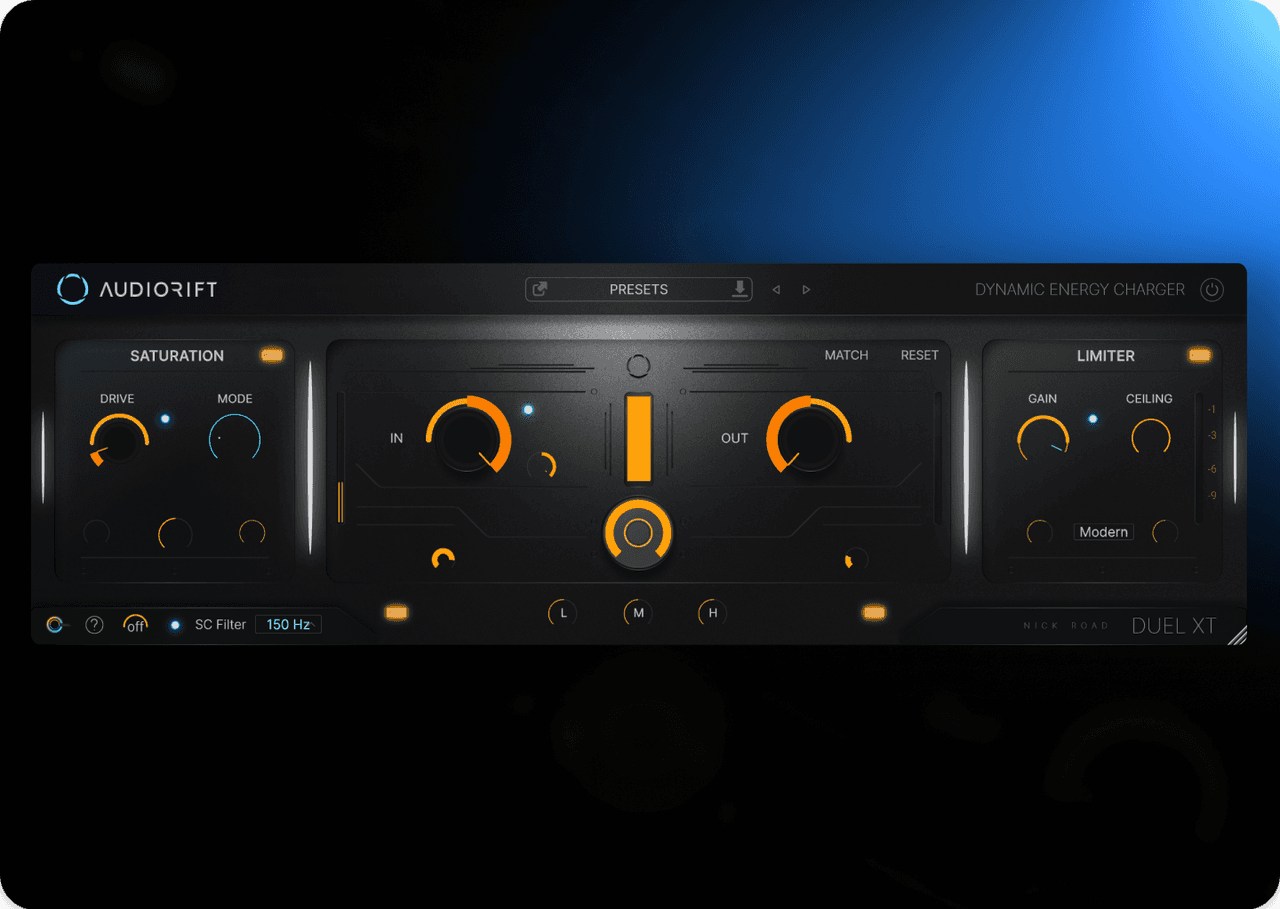Click the MATCH button
1280x909 pixels.
coord(846,355)
